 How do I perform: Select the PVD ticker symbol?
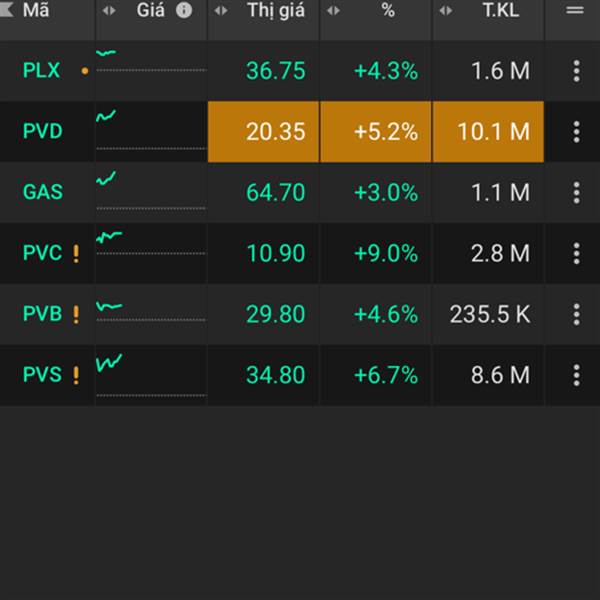42,131
